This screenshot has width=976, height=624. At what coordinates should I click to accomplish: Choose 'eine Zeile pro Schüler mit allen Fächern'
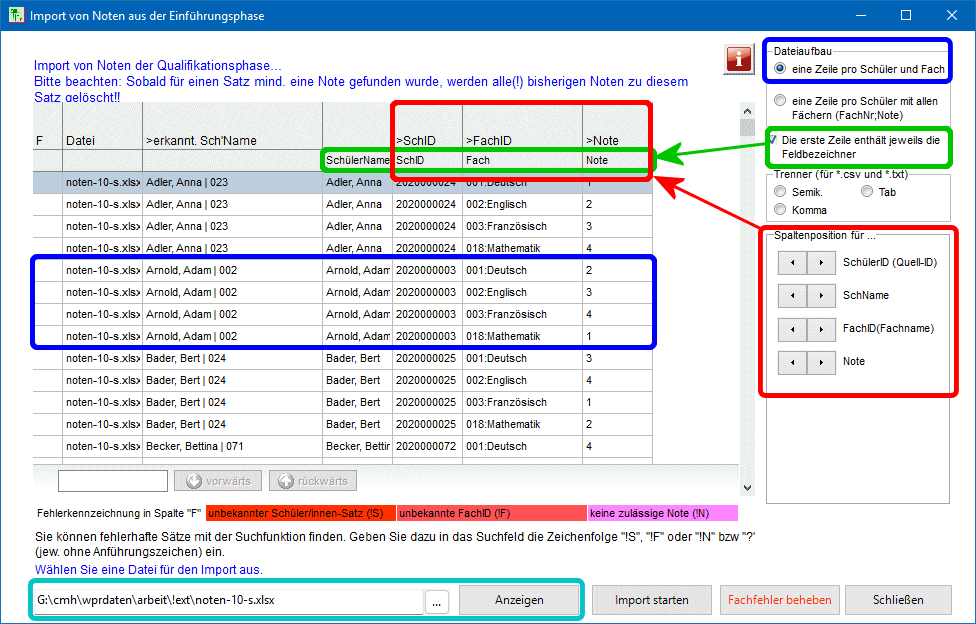(780, 101)
